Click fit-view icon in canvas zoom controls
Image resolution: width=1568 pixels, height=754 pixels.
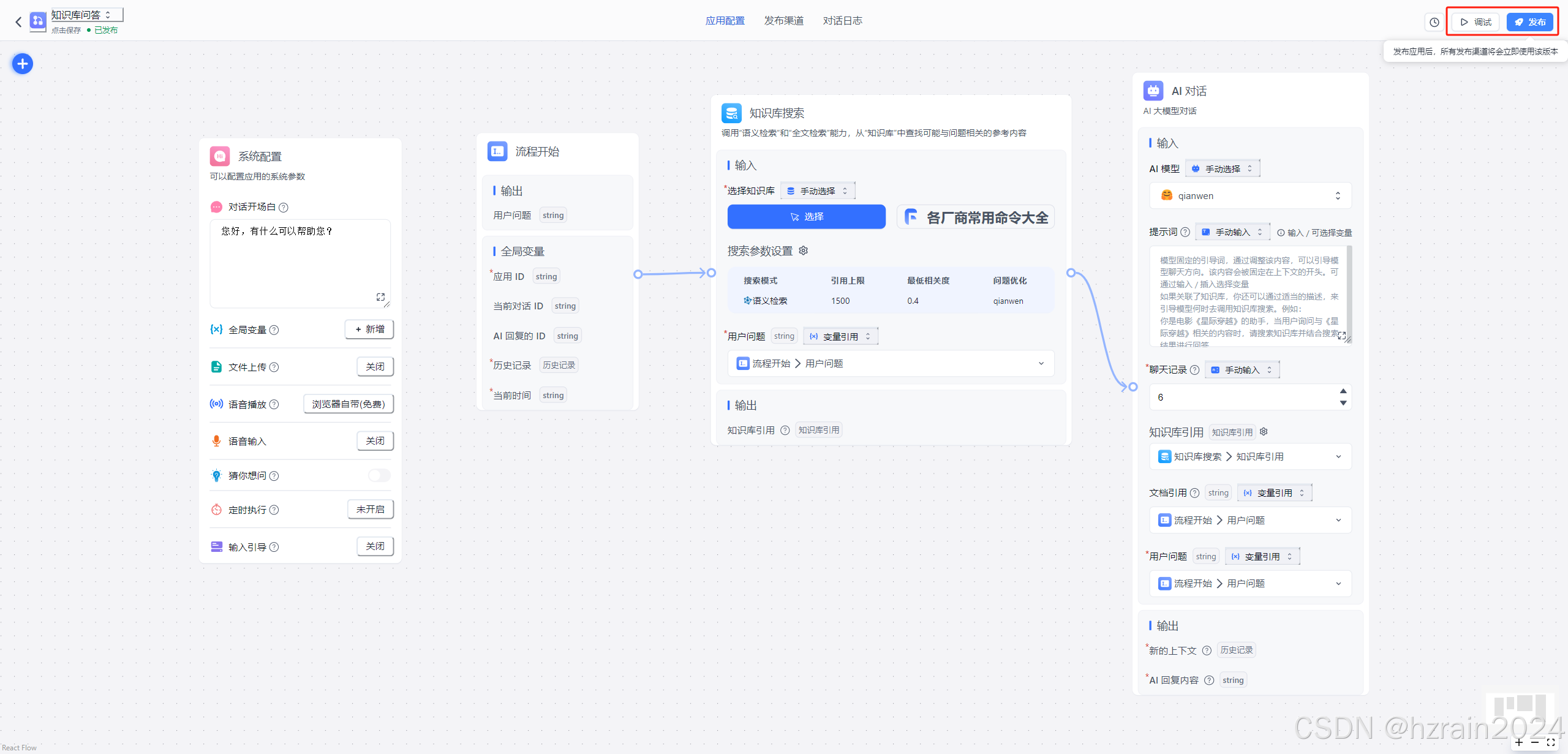pos(1551,742)
